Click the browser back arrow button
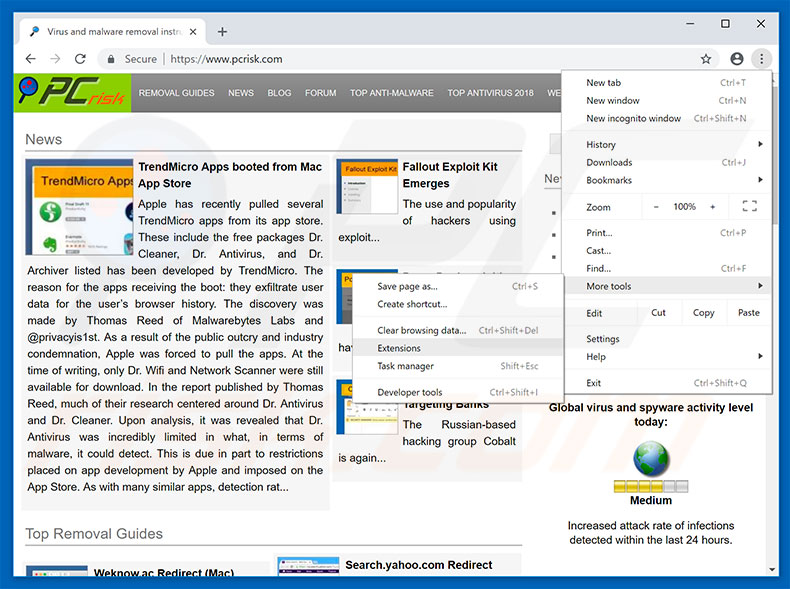 [x=31, y=59]
